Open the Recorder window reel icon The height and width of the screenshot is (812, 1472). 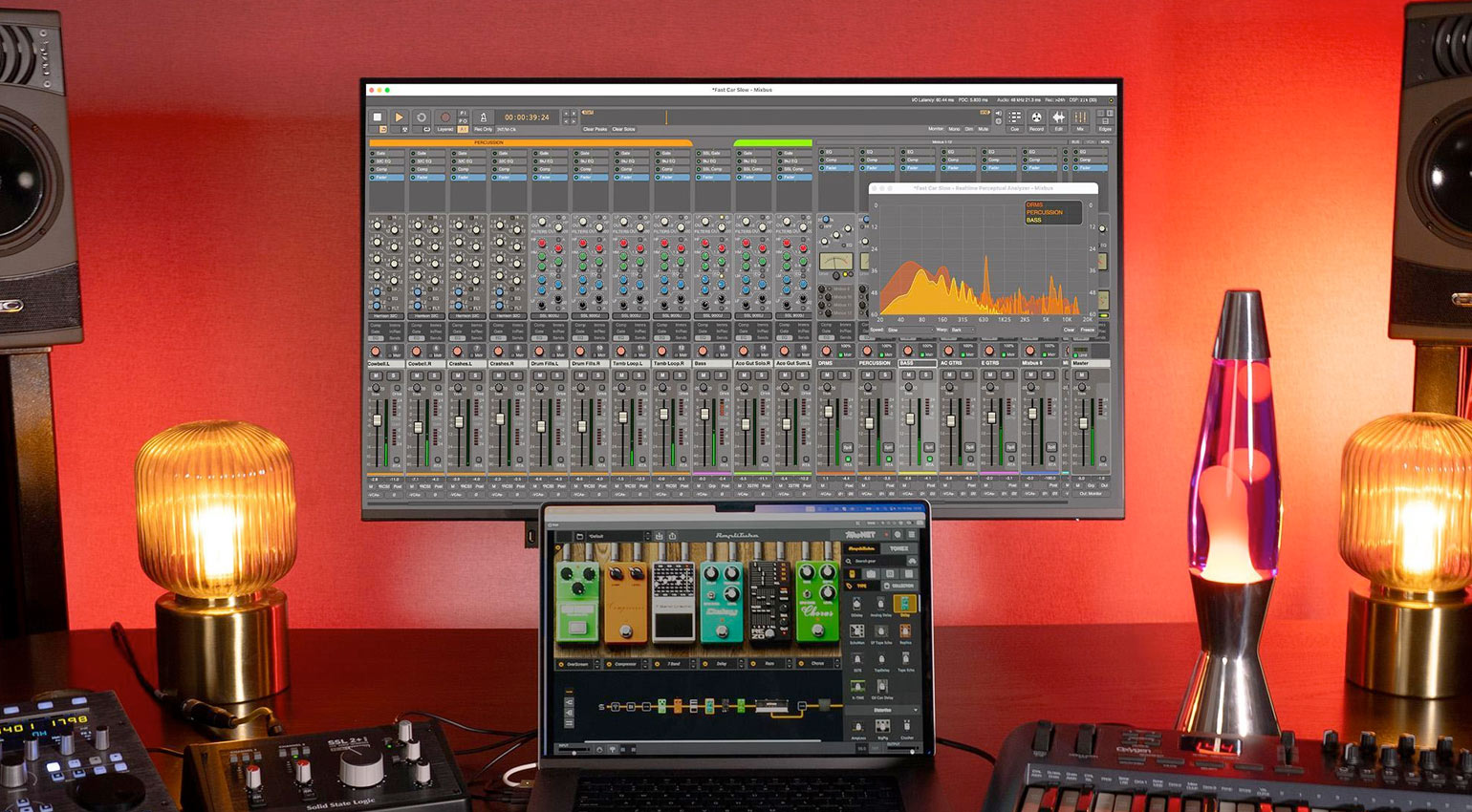point(1037,118)
